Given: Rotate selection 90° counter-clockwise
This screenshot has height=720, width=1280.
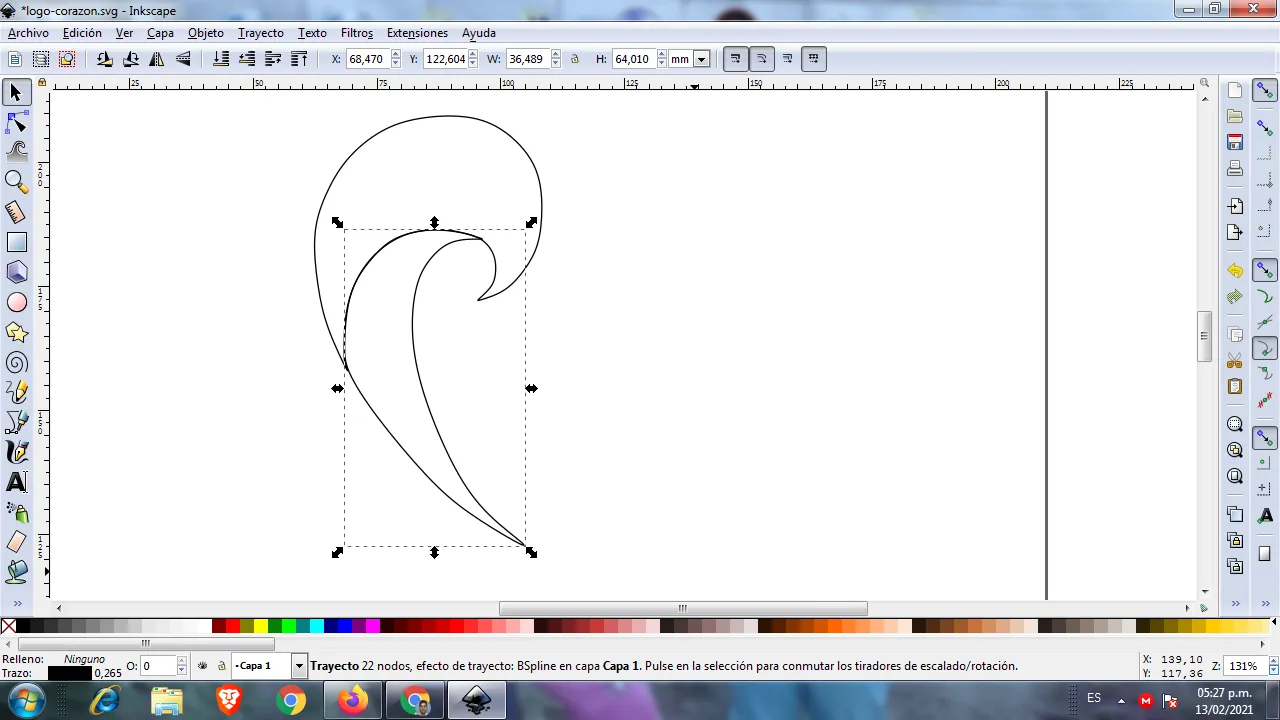Looking at the screenshot, I should [x=104, y=59].
